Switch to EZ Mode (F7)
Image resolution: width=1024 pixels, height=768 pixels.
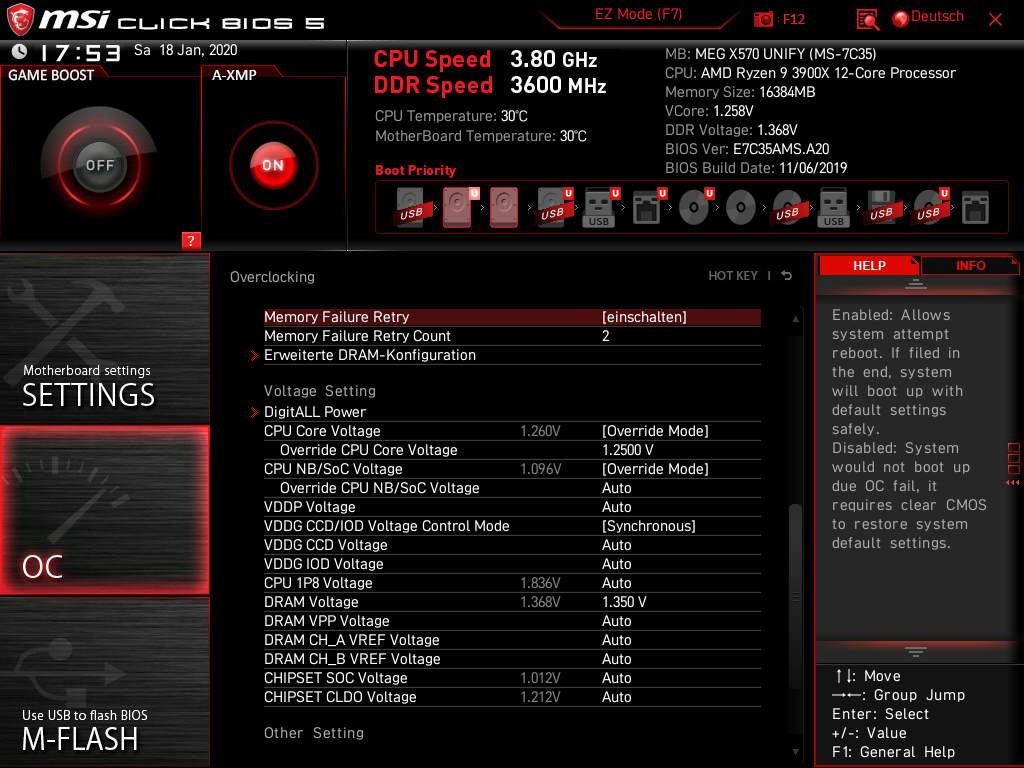[x=638, y=14]
